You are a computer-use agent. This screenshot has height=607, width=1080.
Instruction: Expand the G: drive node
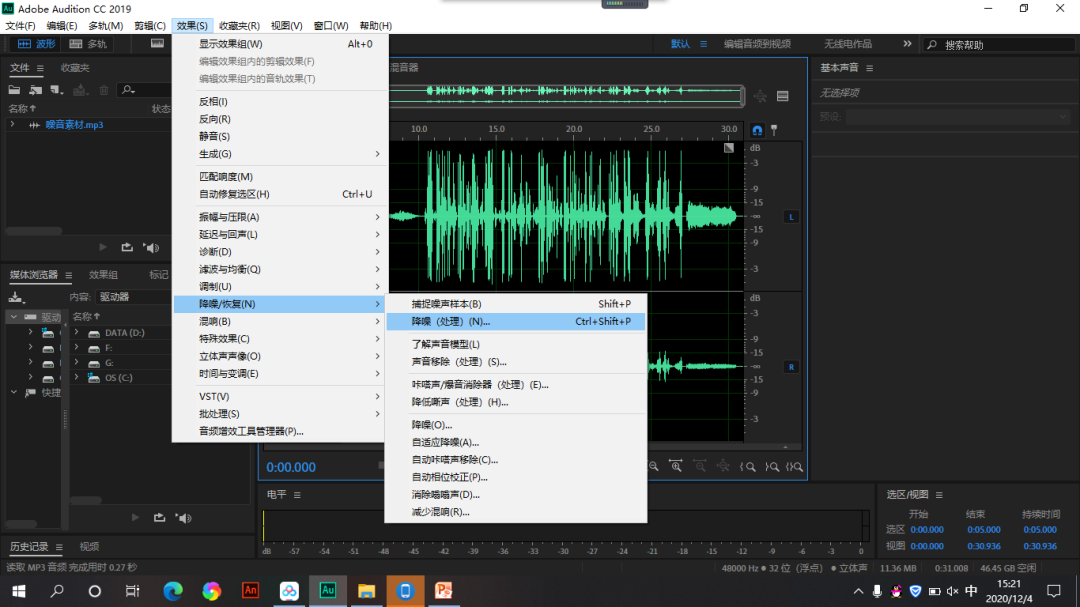point(76,362)
